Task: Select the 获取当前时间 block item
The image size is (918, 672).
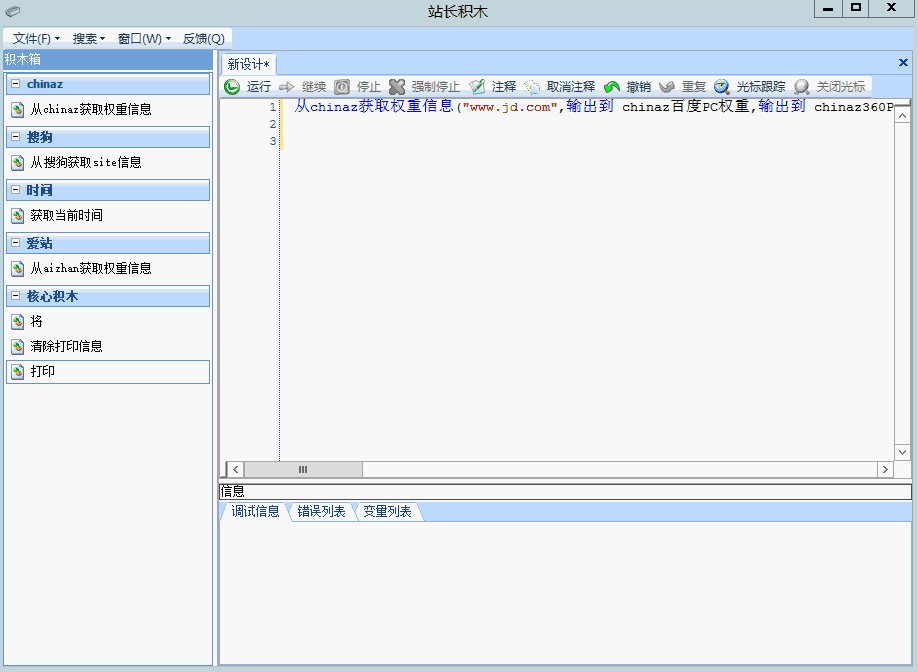Action: point(66,215)
